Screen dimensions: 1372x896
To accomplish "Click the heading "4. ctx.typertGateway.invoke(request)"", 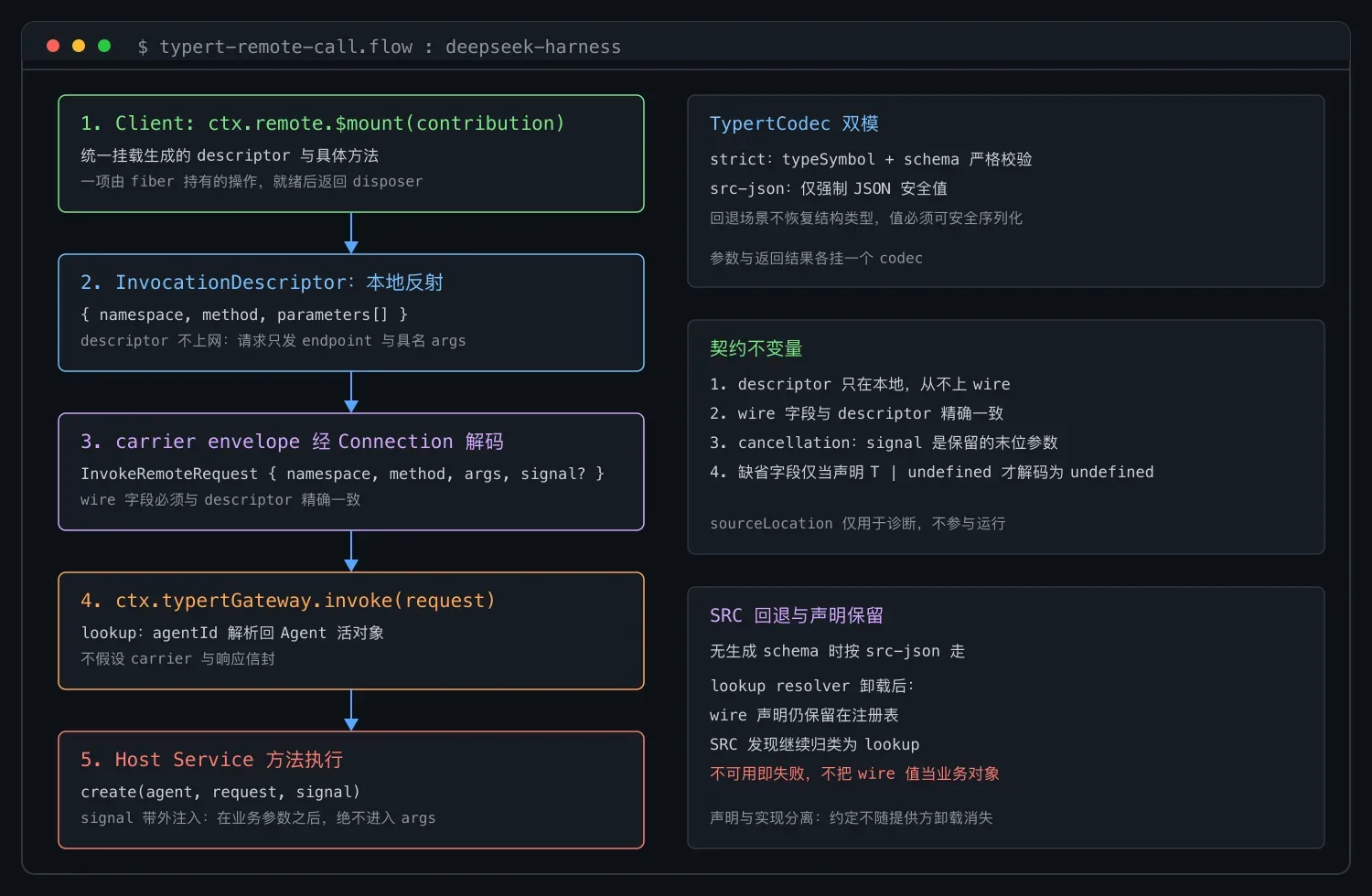I will click(x=288, y=601).
